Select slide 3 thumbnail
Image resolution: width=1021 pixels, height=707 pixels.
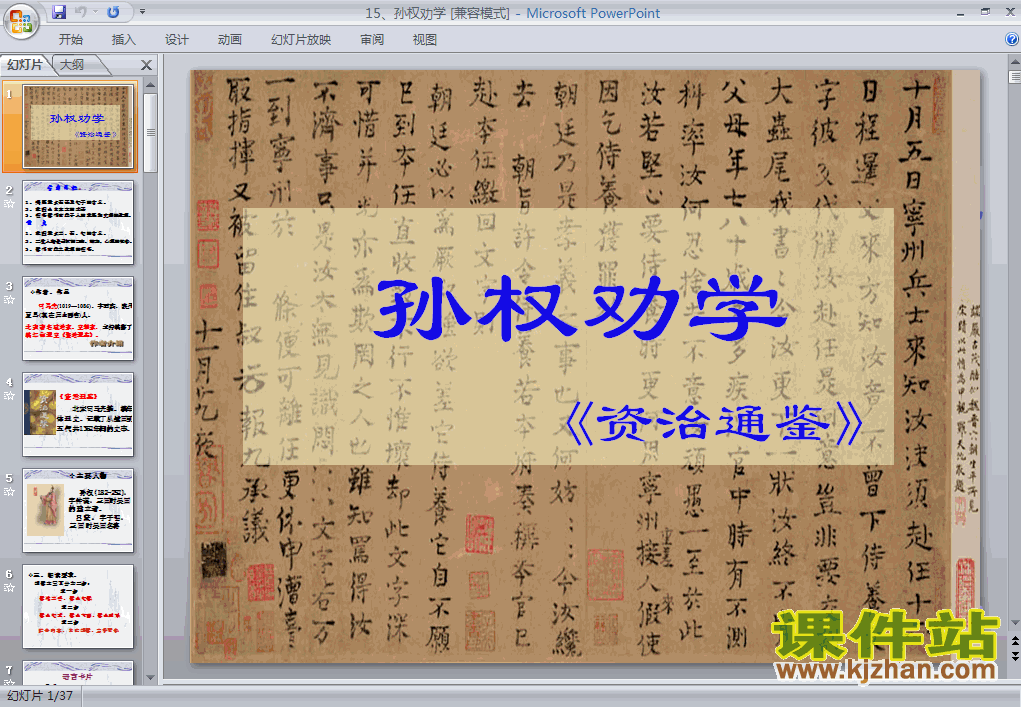[78, 318]
